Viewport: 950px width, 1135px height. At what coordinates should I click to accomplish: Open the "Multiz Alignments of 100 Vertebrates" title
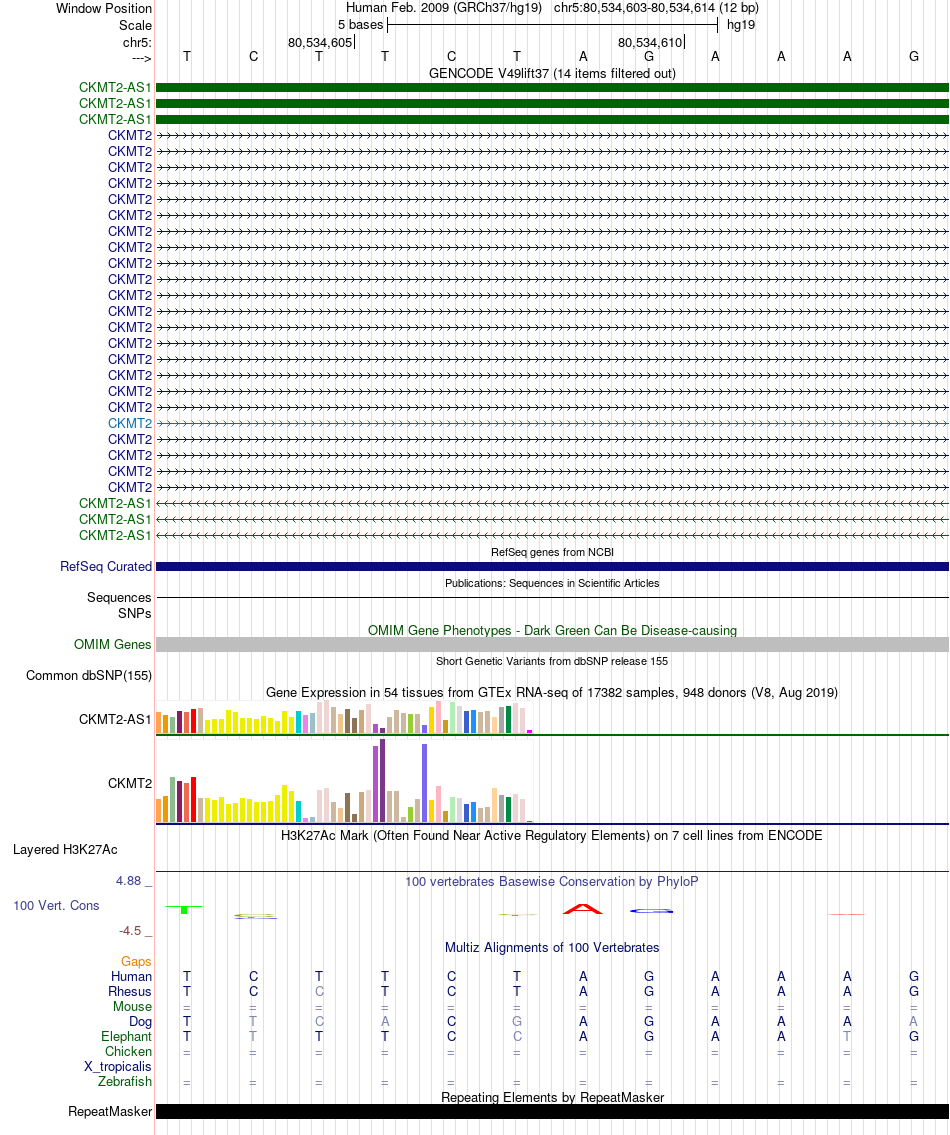[x=552, y=948]
